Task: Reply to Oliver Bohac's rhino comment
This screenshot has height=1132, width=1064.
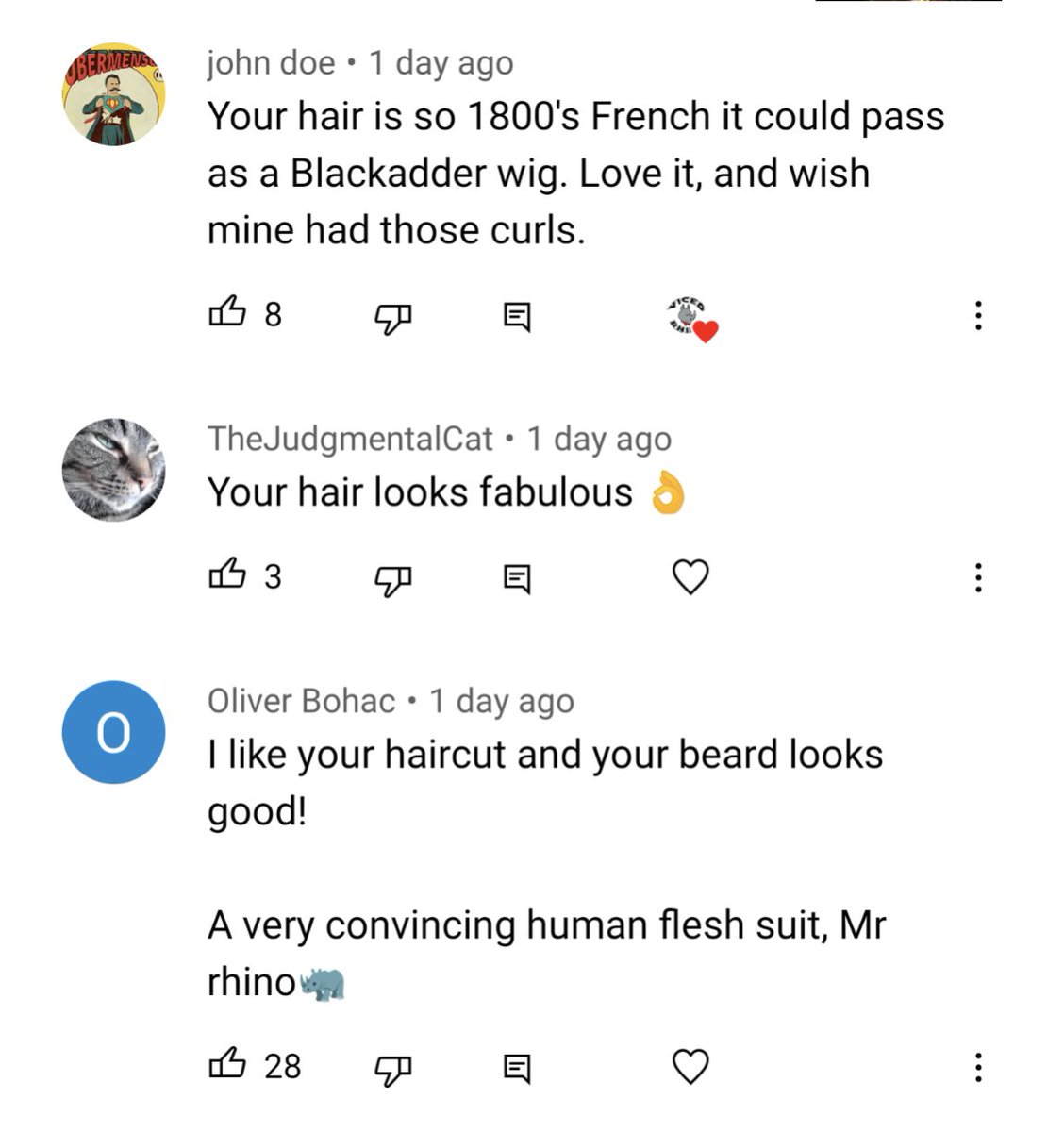Action: (x=516, y=1070)
